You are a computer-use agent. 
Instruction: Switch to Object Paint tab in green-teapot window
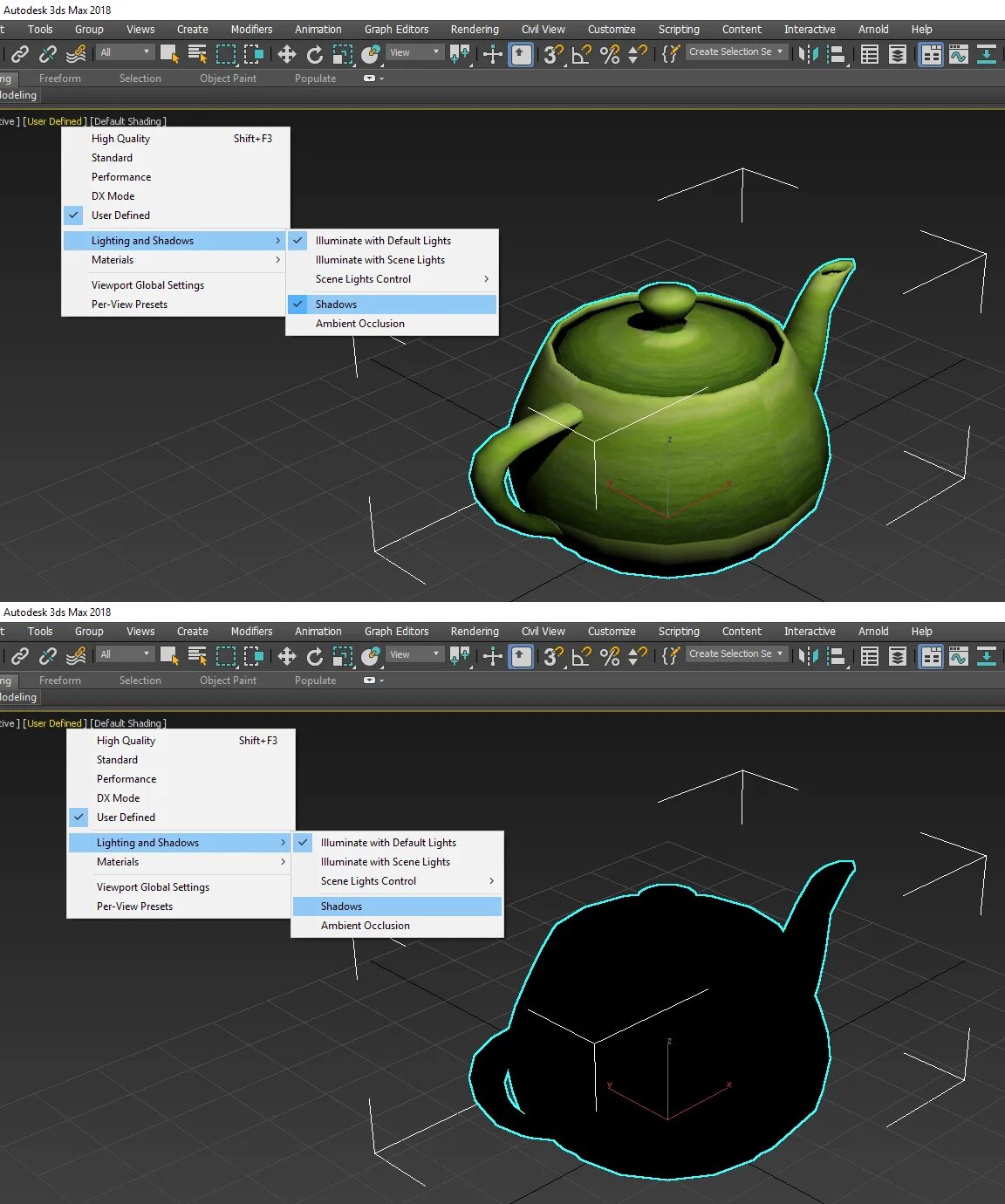pos(228,79)
